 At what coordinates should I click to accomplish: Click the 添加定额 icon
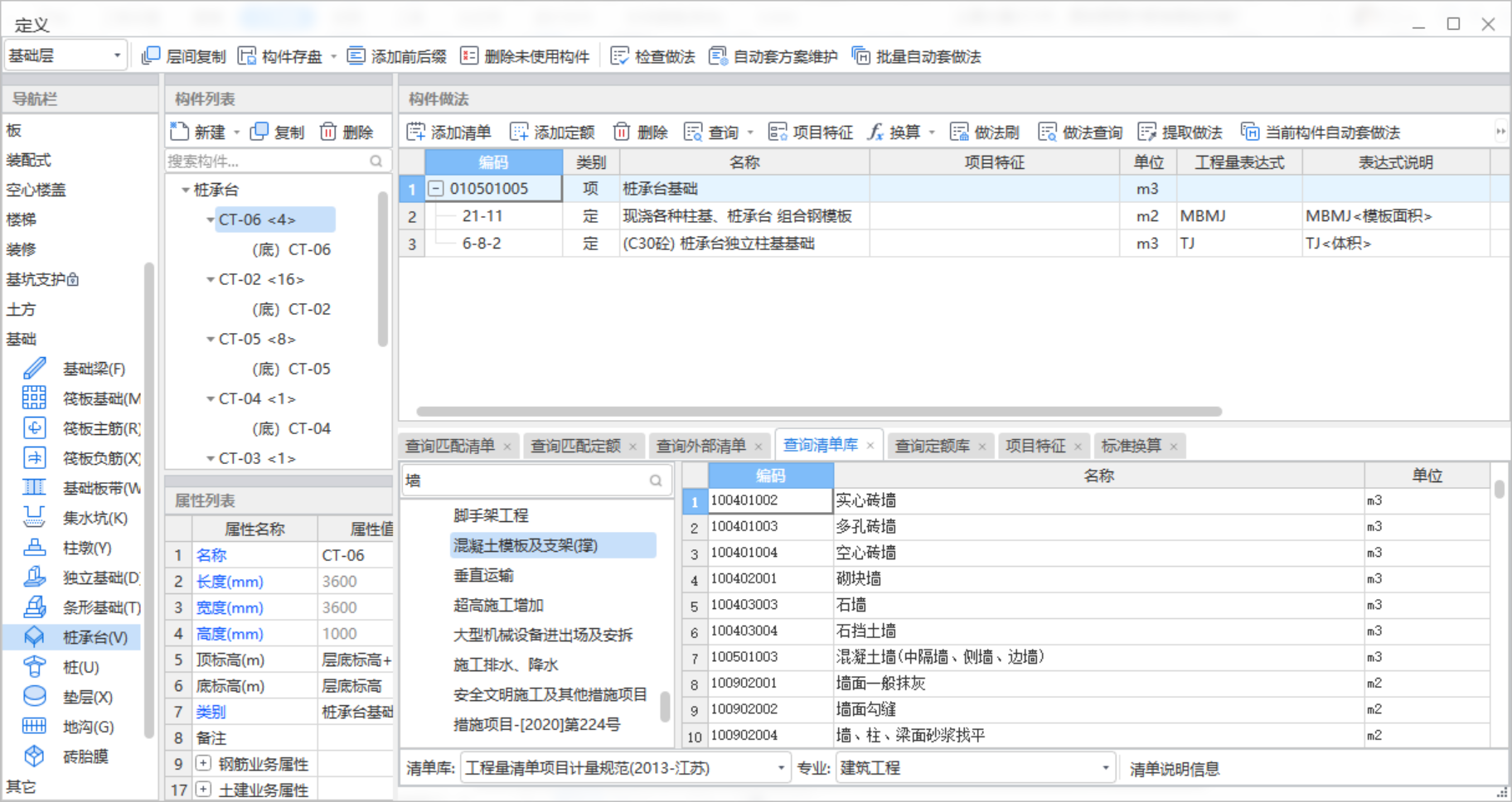click(x=519, y=131)
